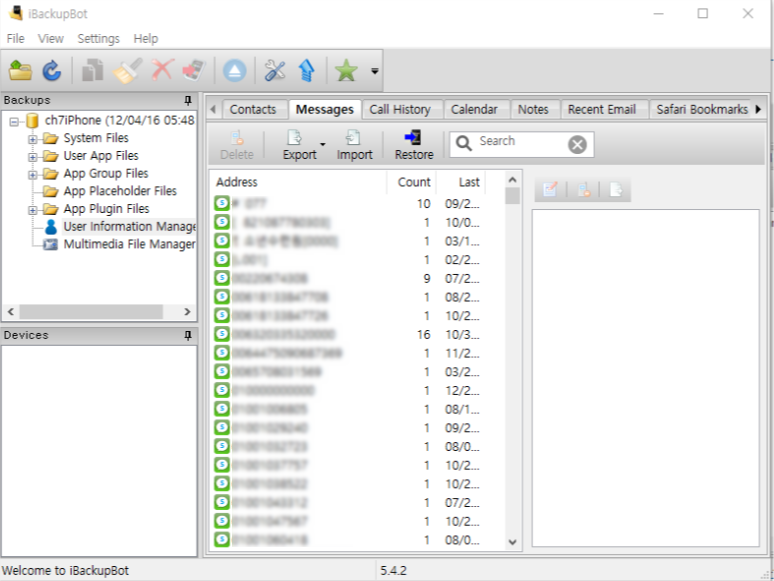Switch to the Notes tab
The height and width of the screenshot is (581, 774).
[533, 109]
